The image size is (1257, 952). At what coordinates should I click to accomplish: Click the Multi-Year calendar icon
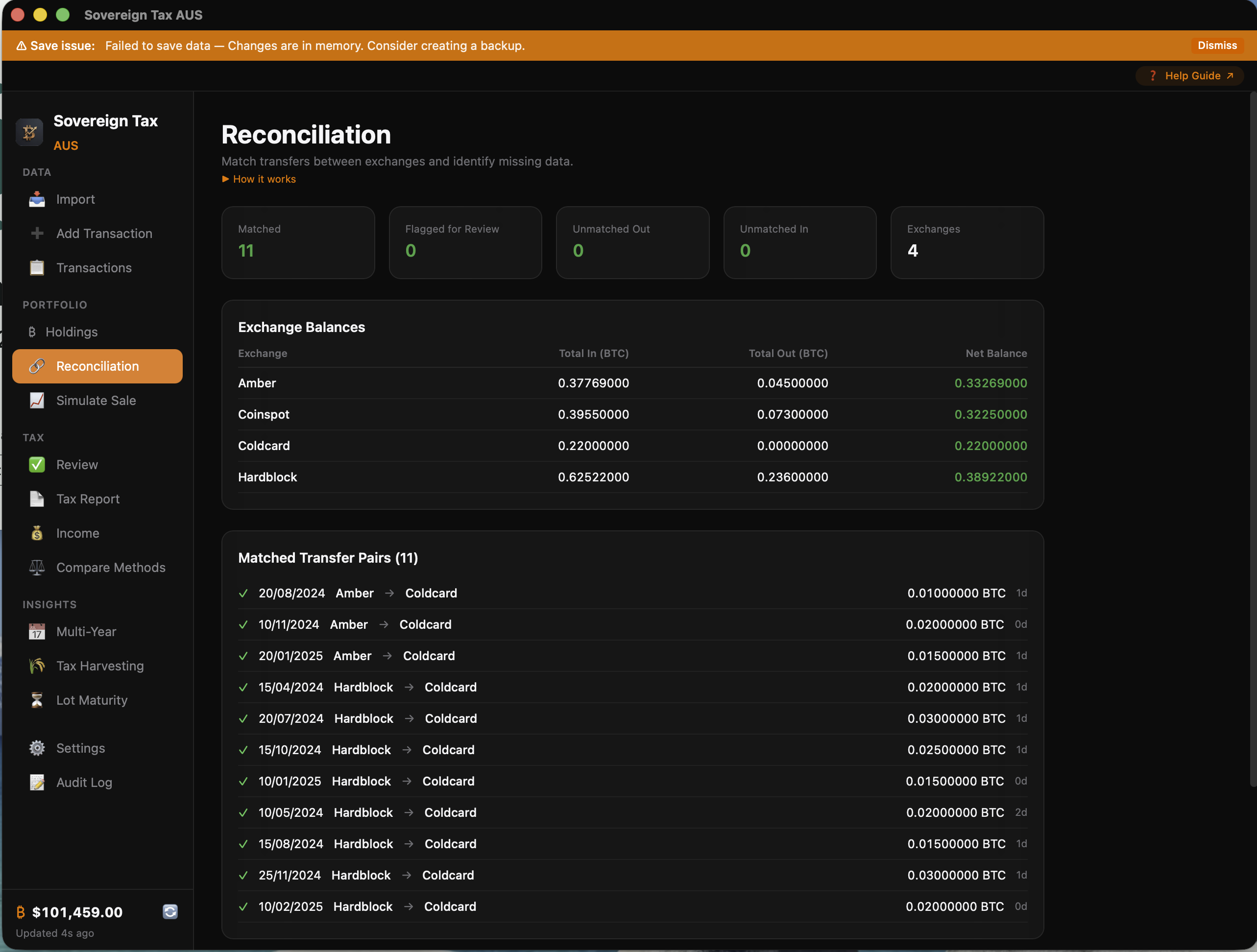pos(36,631)
